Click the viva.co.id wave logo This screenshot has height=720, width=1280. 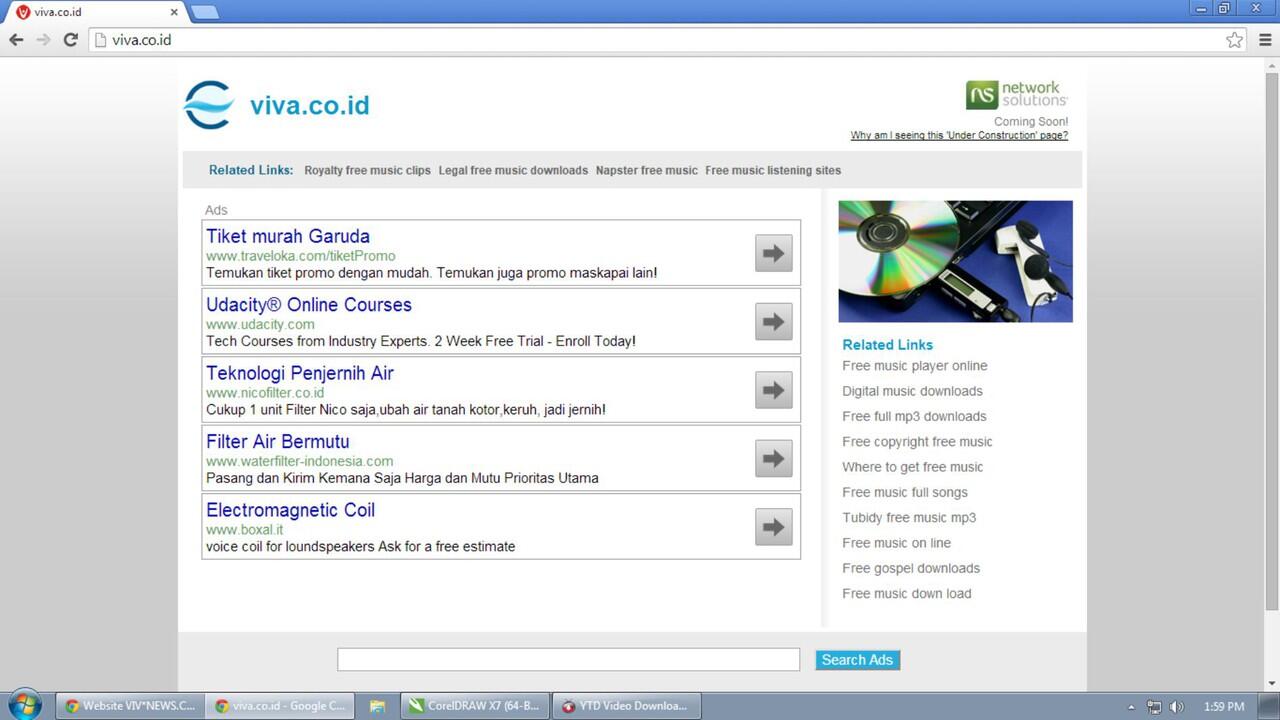click(208, 105)
